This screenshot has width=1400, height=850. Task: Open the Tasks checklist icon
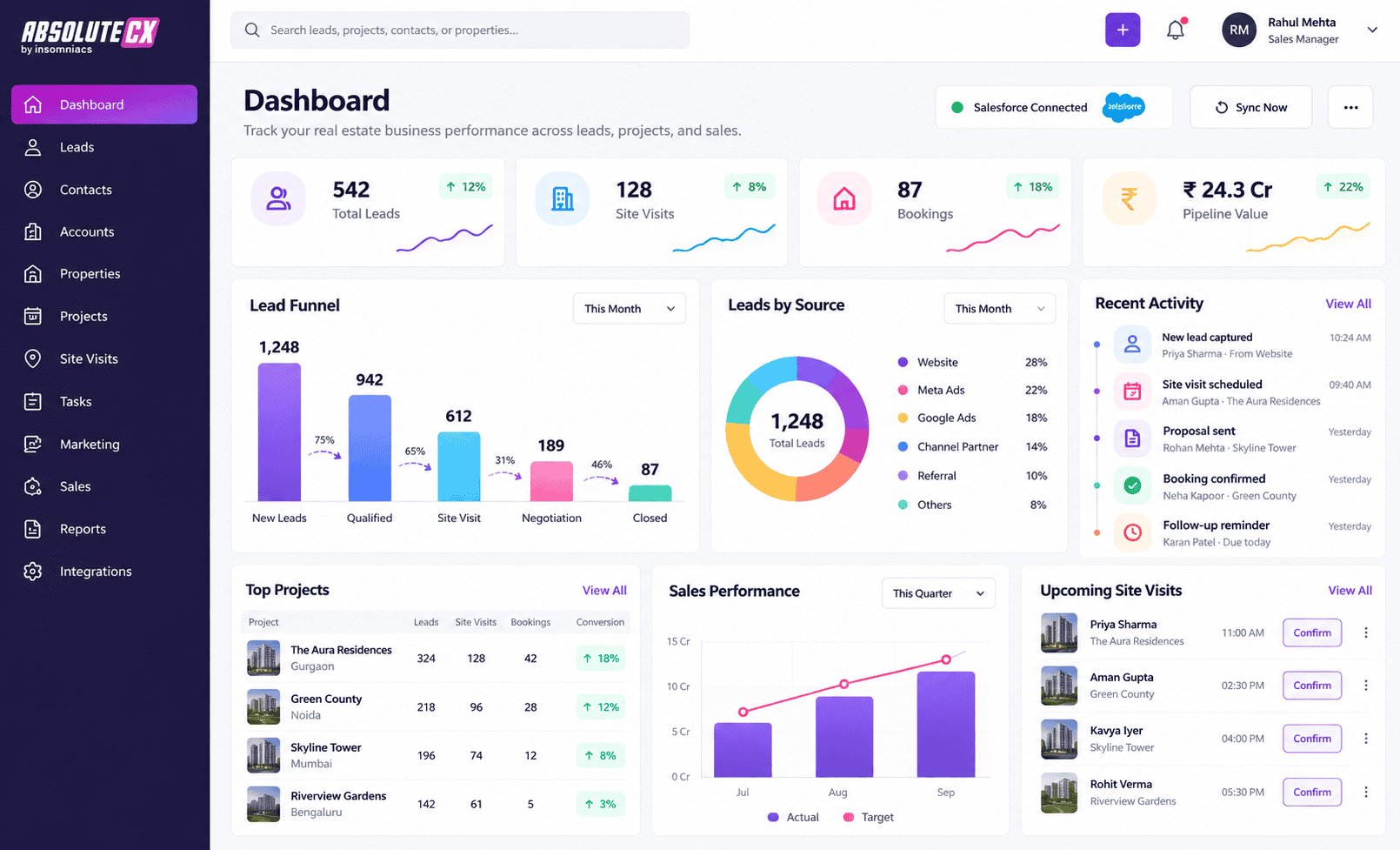33,401
